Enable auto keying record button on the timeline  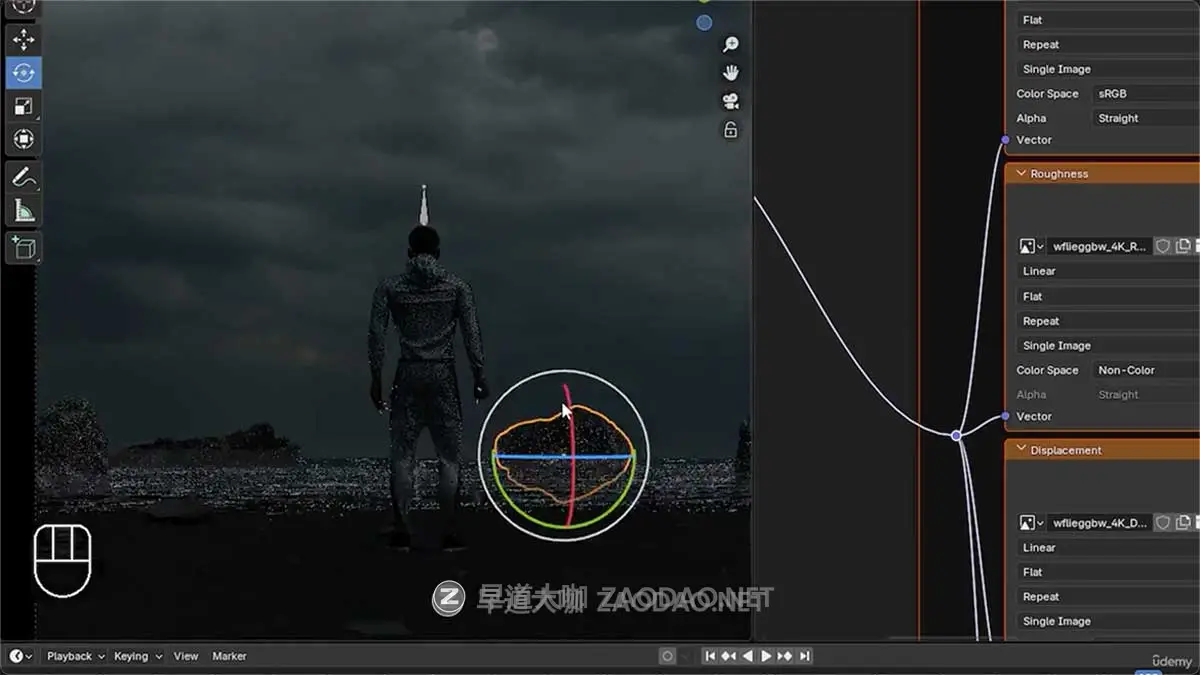(x=667, y=656)
